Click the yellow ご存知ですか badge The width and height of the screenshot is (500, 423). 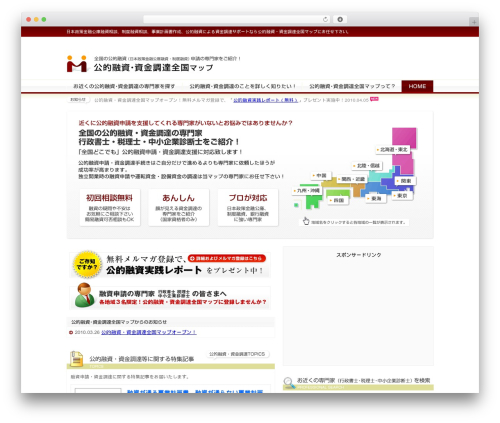(x=87, y=264)
